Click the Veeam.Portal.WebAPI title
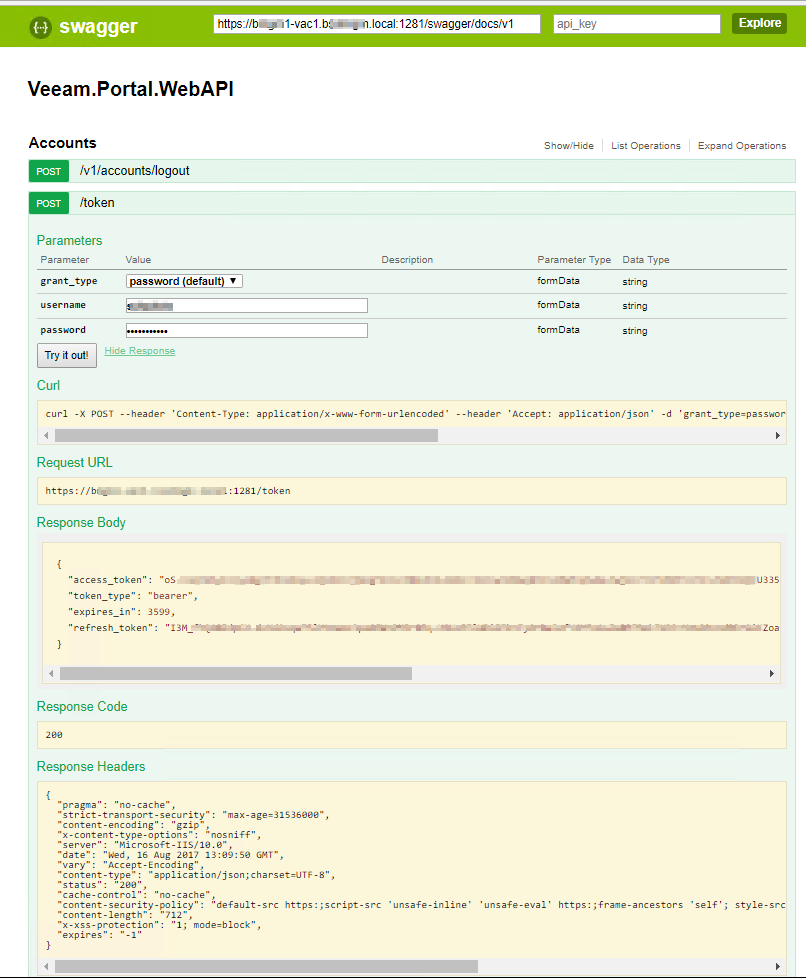This screenshot has height=978, width=806. coord(131,89)
